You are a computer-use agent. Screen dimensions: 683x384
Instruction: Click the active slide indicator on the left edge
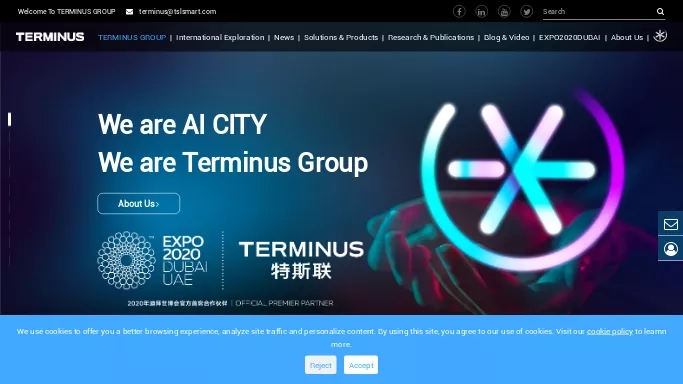[9, 119]
